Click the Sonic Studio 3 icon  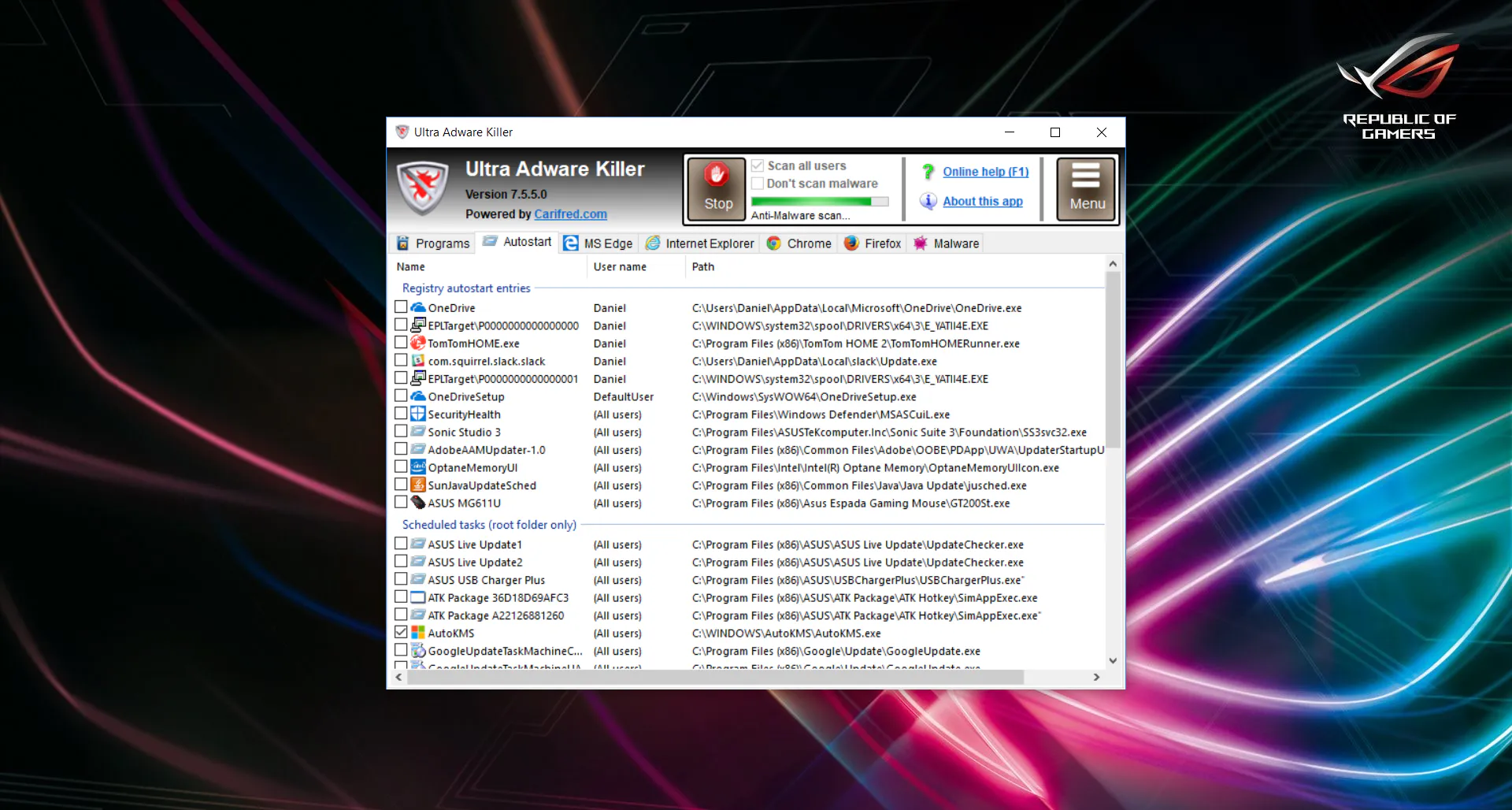(418, 431)
